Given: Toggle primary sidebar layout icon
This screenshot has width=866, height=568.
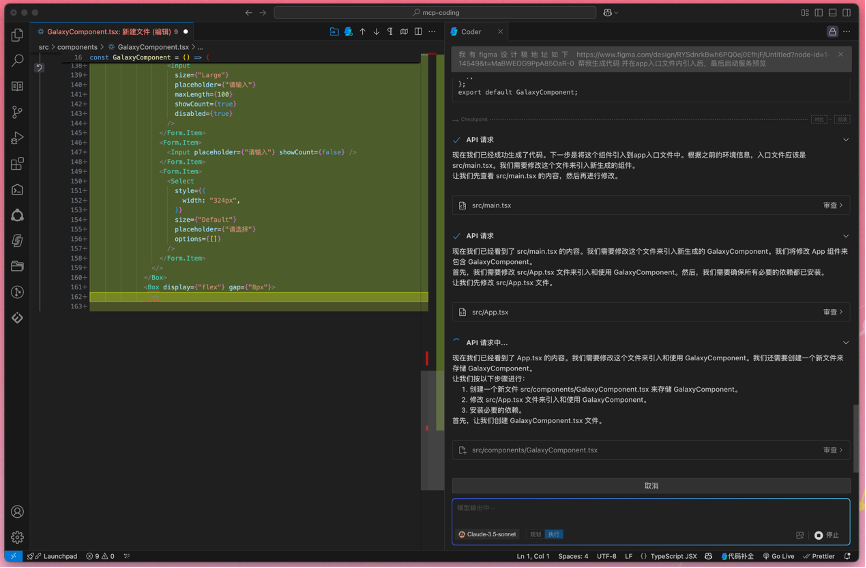Looking at the screenshot, I should coord(819,12).
